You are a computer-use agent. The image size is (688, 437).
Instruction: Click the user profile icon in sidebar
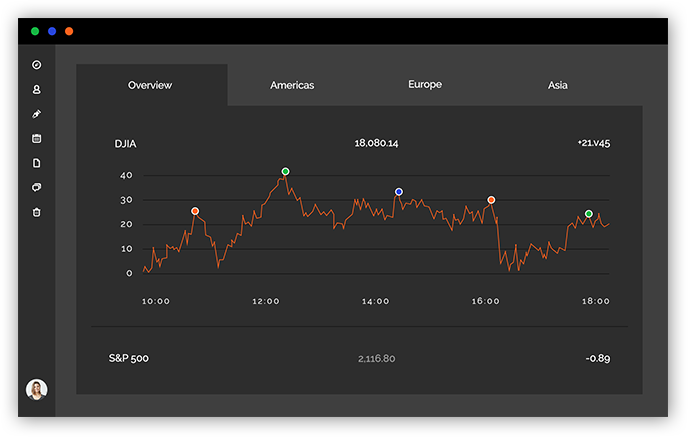click(x=37, y=89)
